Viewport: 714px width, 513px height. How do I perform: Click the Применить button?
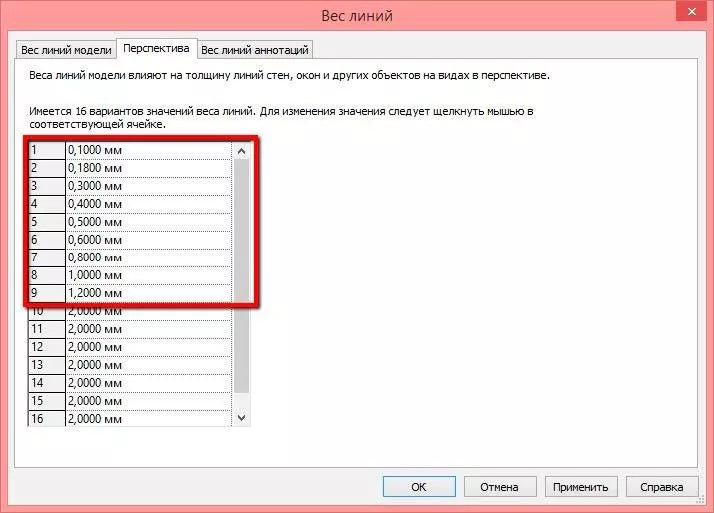[581, 487]
